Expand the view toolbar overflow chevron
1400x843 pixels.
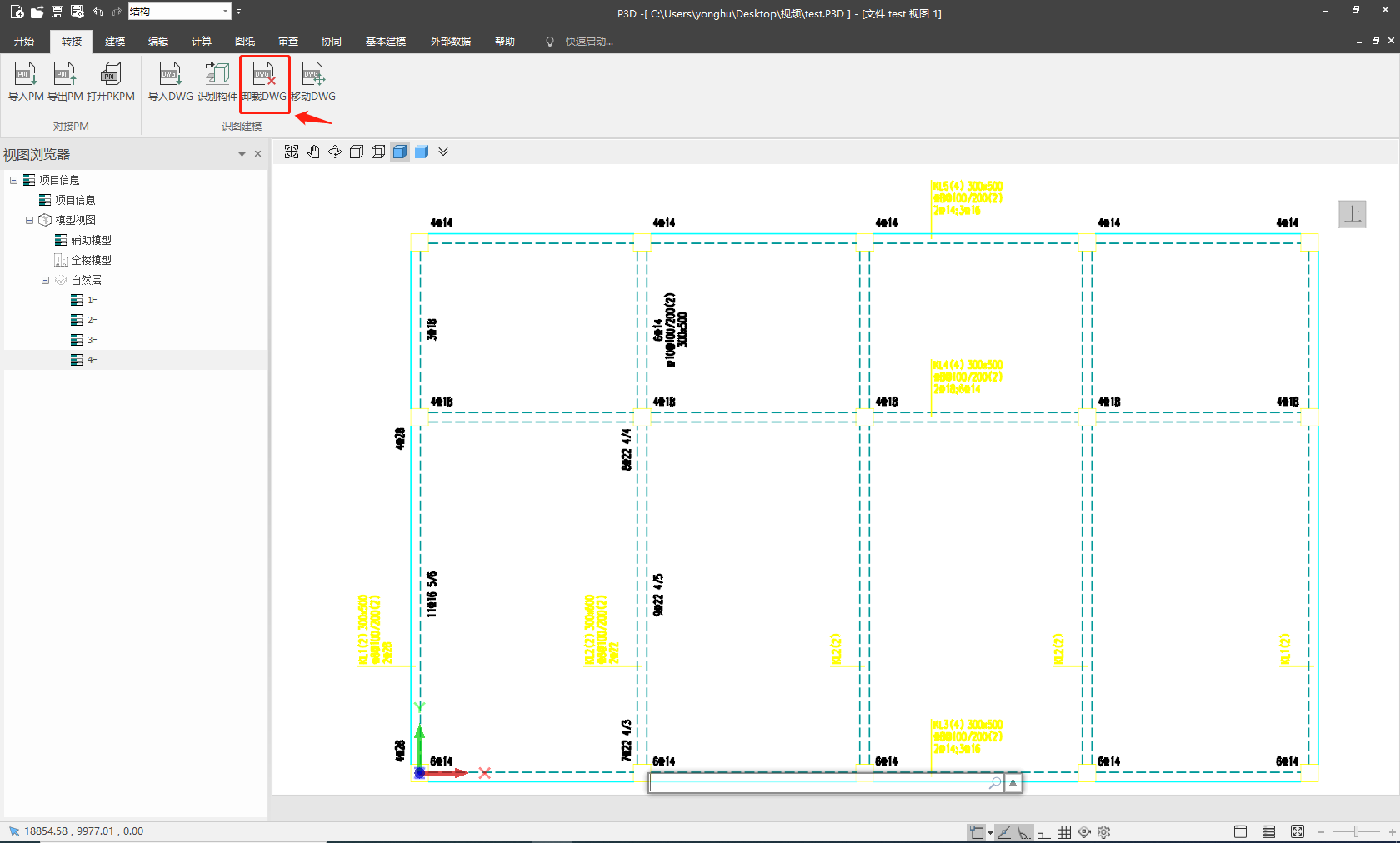[443, 152]
